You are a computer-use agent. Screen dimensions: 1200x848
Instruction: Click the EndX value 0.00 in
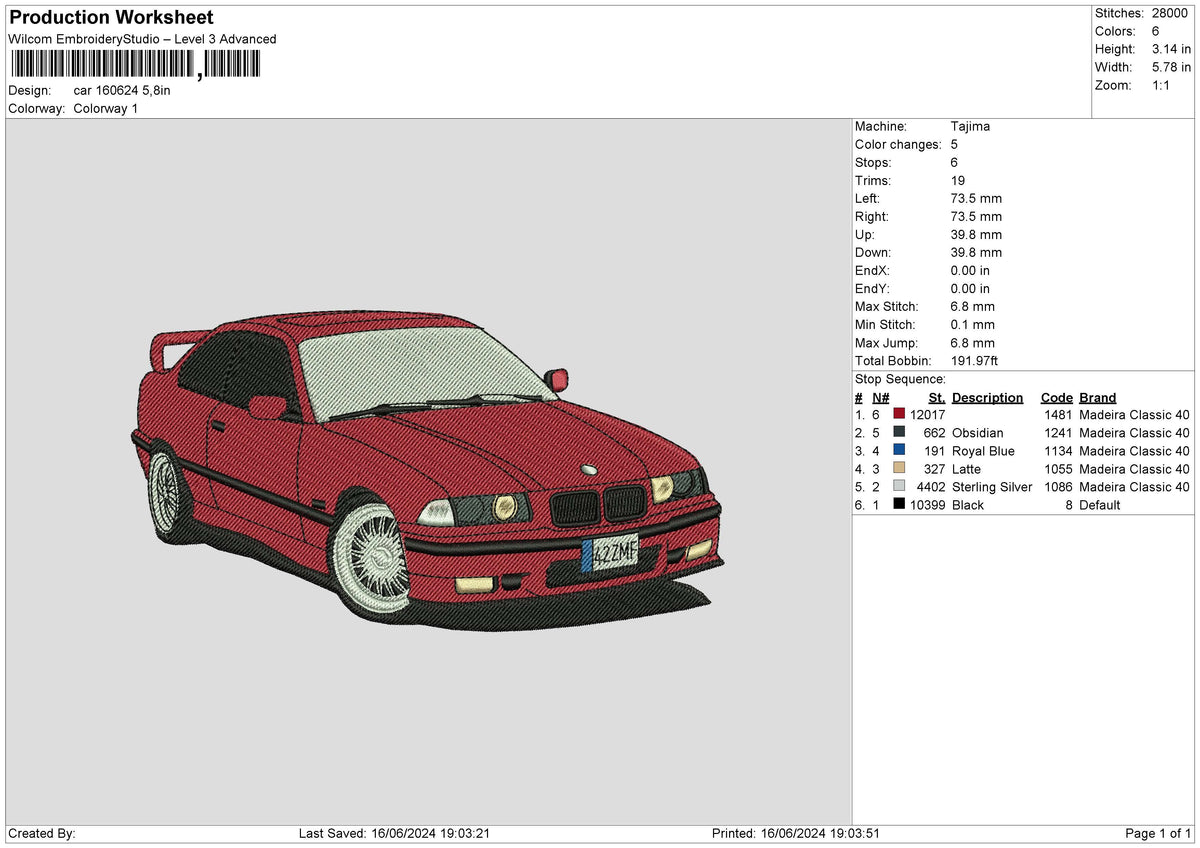click(x=970, y=271)
